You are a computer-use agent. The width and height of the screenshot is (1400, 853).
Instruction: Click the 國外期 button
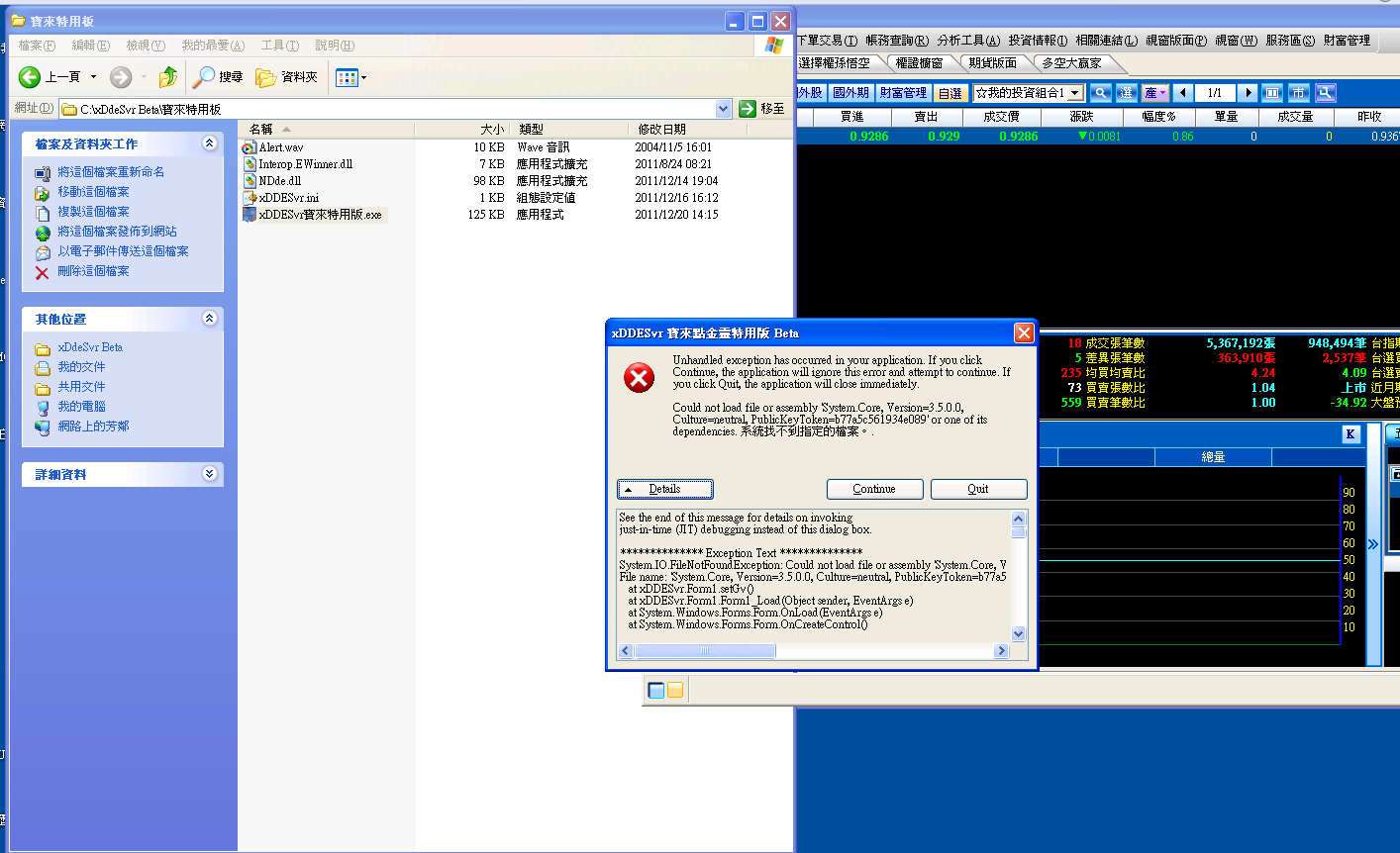[x=850, y=93]
